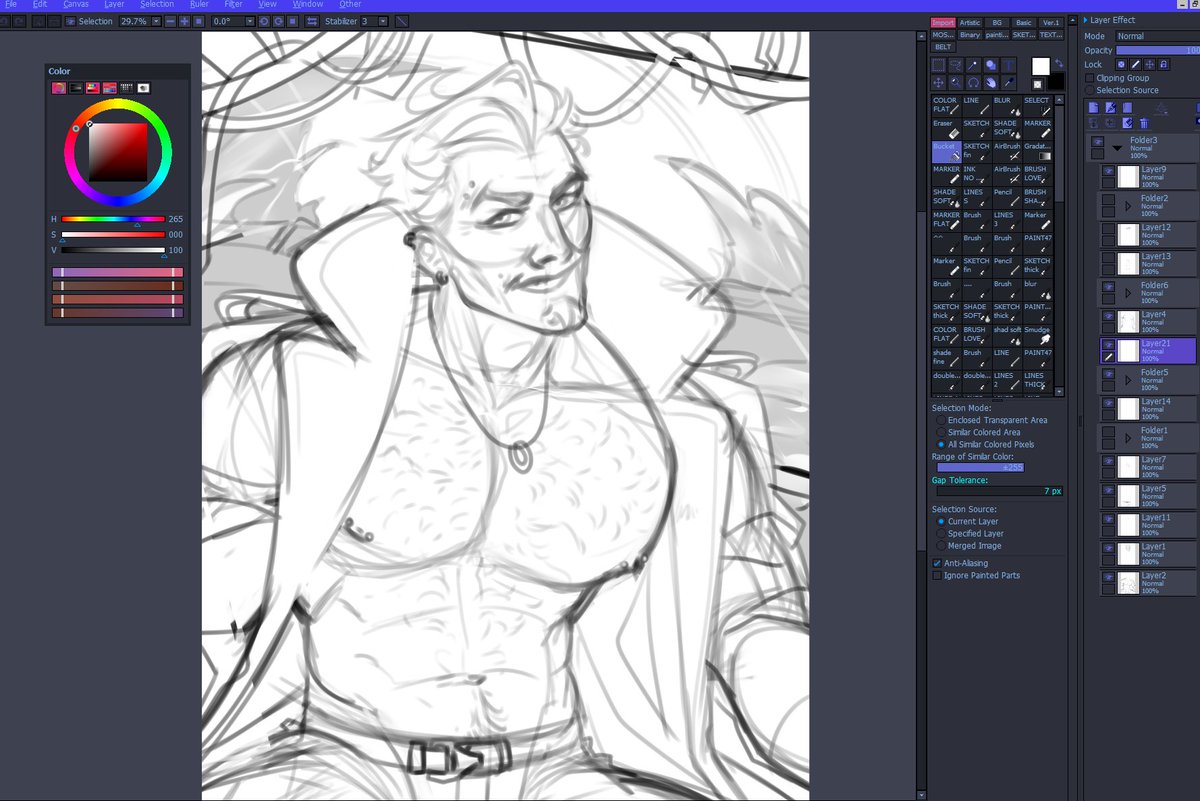Click the BELT tab button
Screen dimensions: 1200x801
click(944, 46)
